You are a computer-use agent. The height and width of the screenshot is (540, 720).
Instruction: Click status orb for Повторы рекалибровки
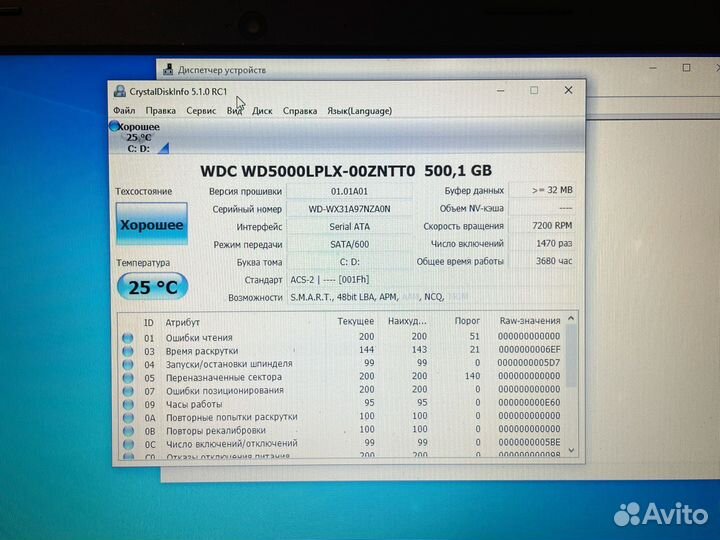(128, 431)
